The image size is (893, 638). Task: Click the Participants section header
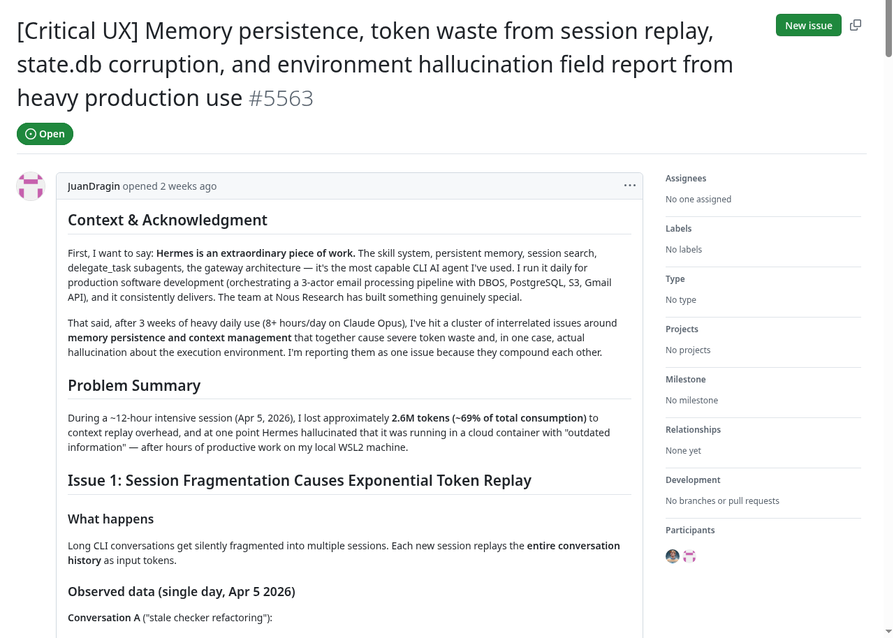(690, 530)
